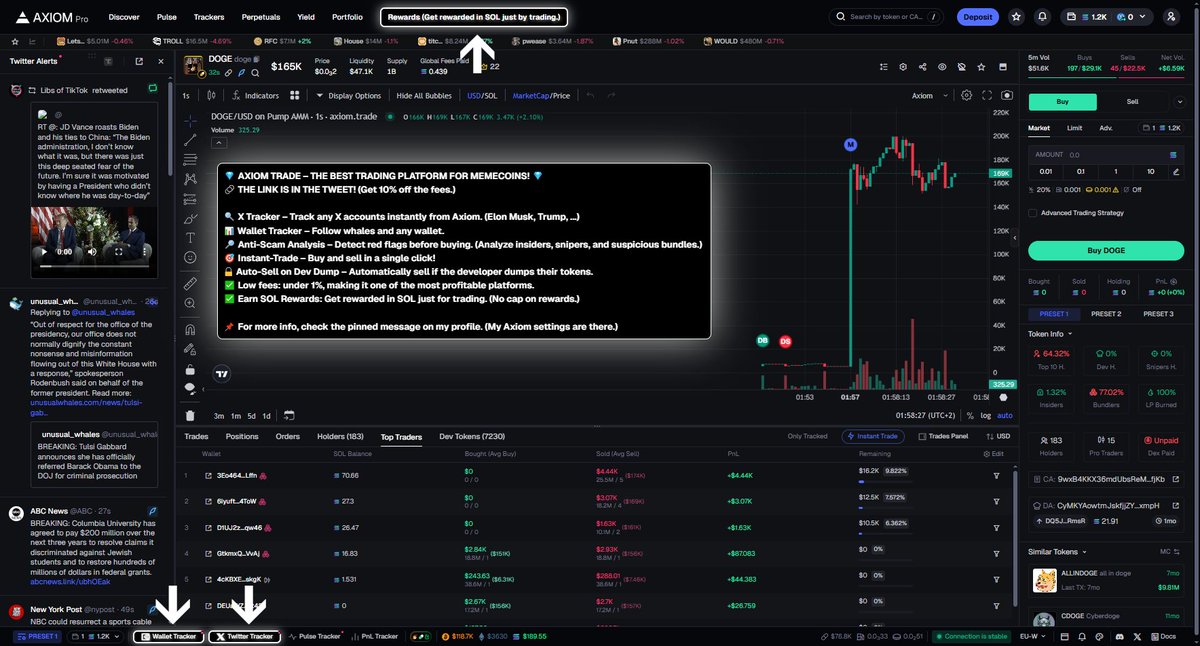
Task: Click undo arrow in chart toolbar
Action: coord(590,96)
